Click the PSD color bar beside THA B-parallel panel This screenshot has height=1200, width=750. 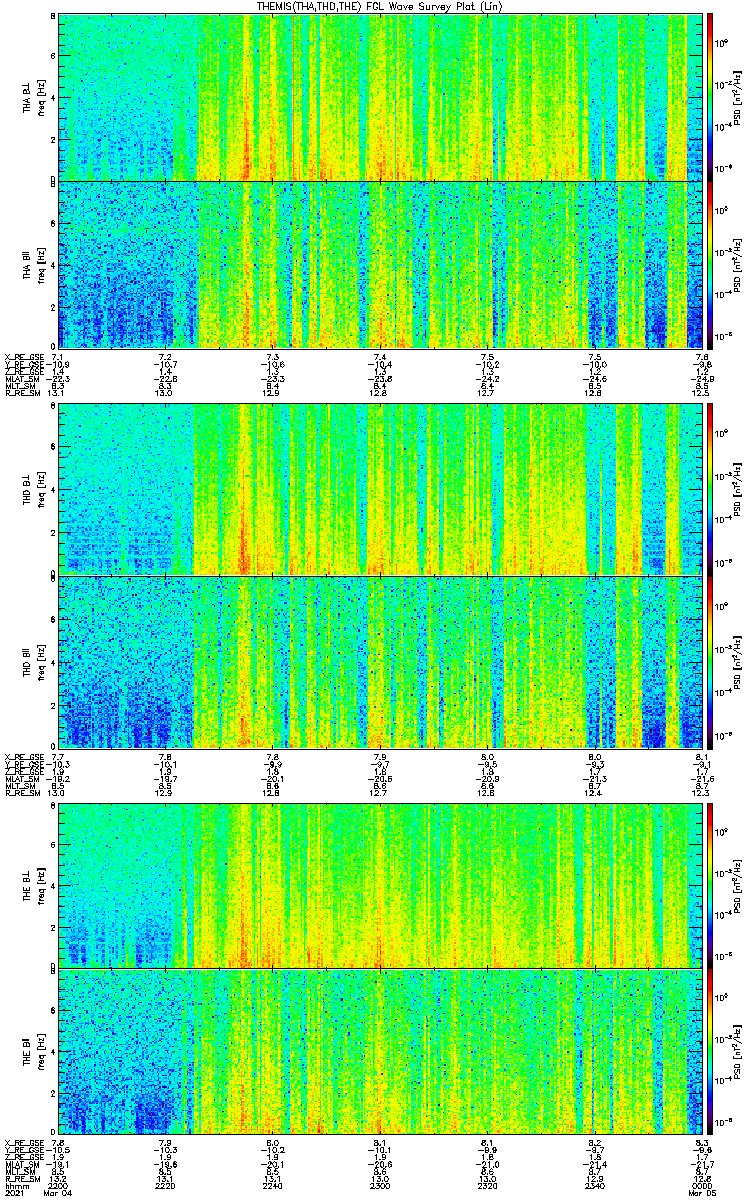(x=711, y=265)
